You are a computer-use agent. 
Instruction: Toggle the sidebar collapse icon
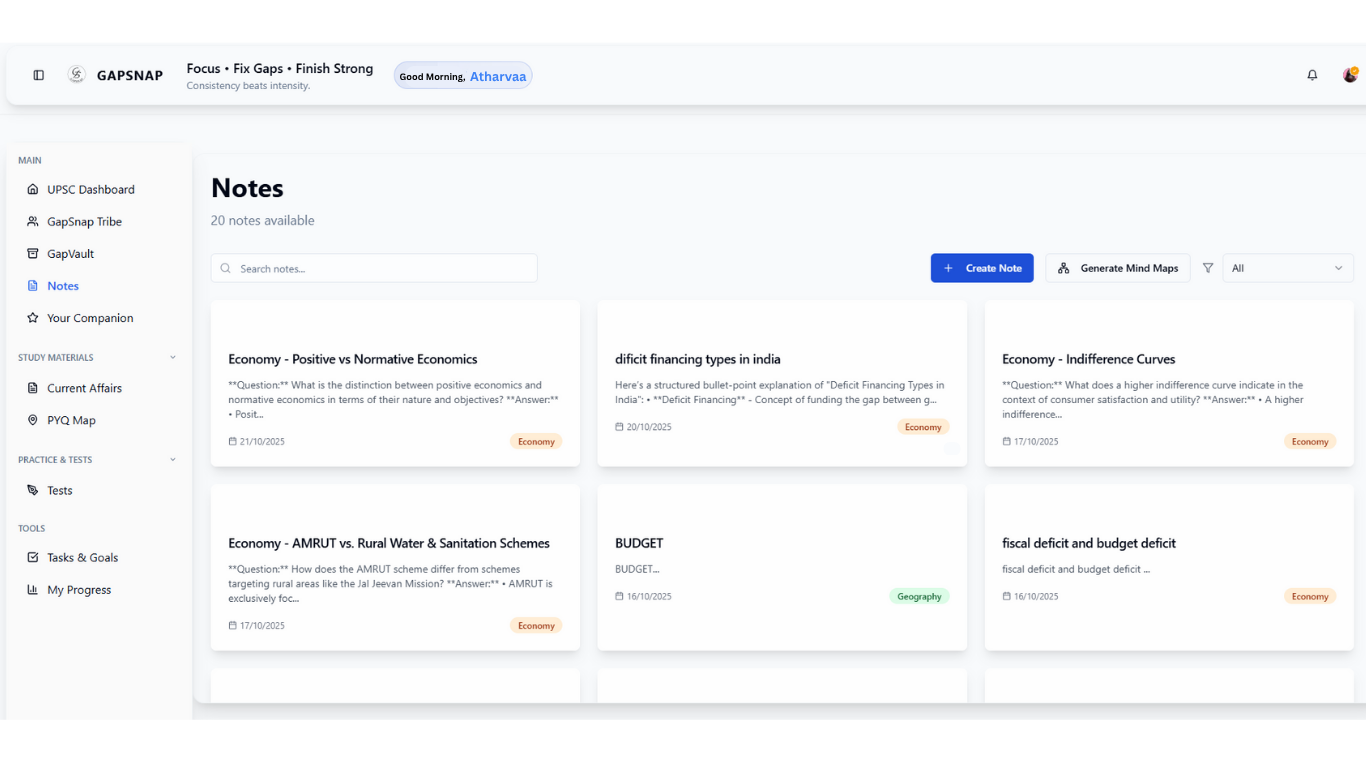pos(39,75)
